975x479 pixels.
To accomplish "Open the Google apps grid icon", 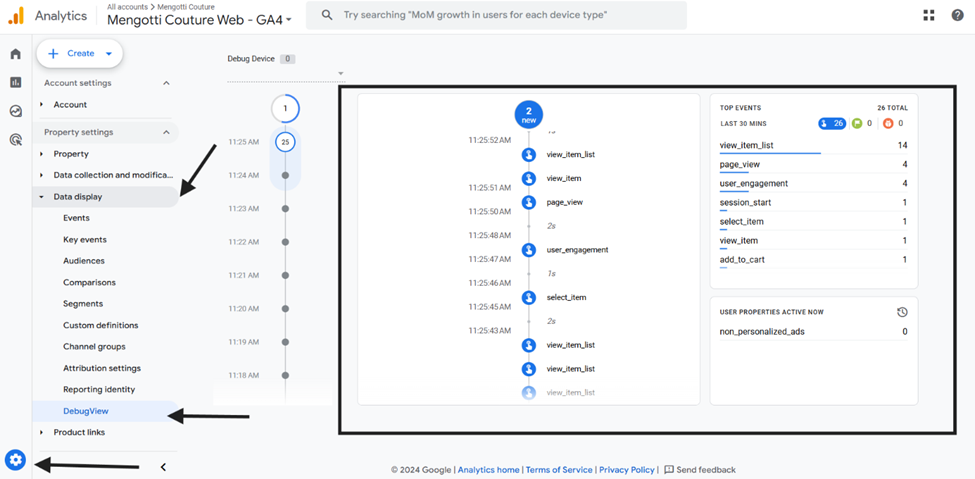I will click(929, 16).
